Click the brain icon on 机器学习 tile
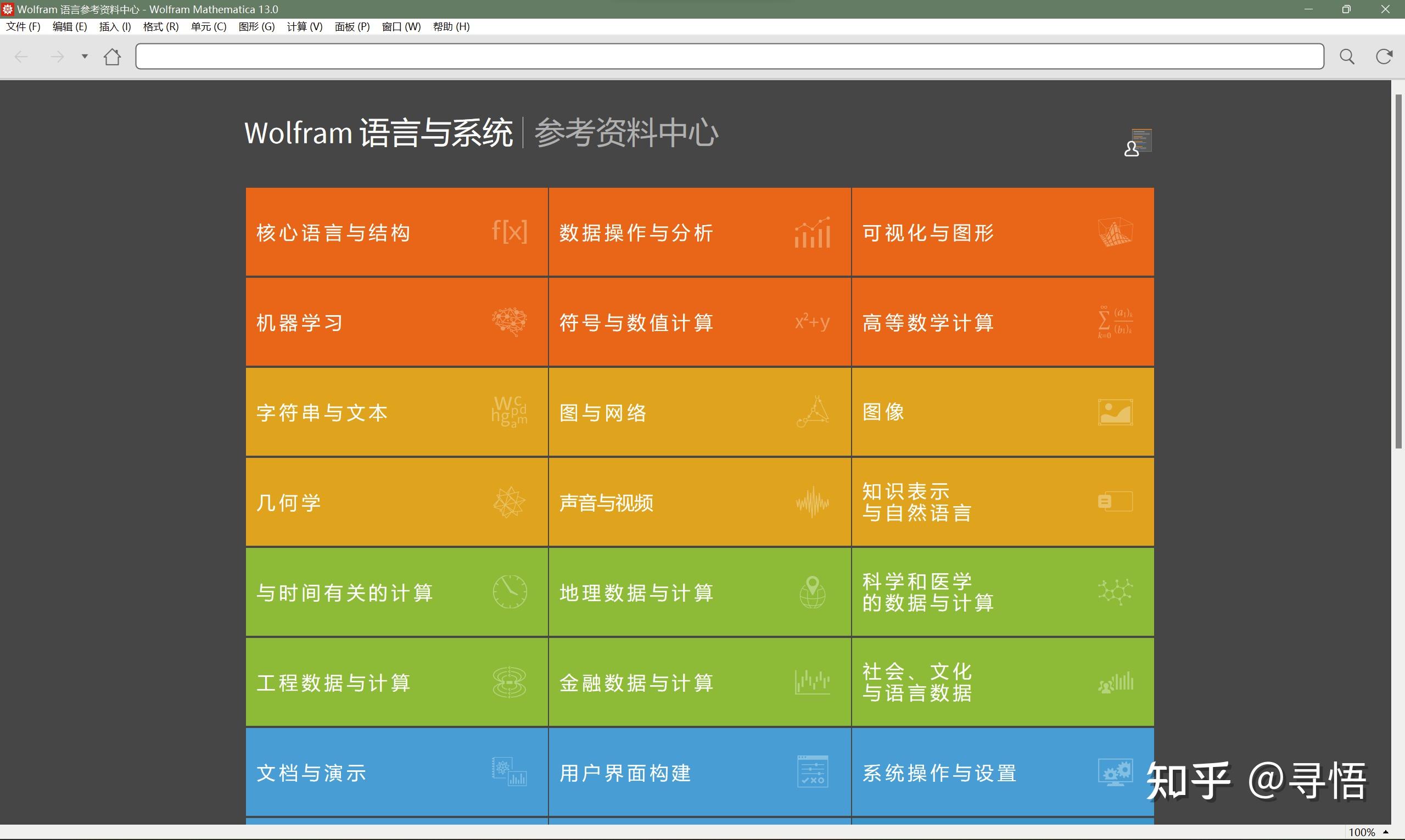The image size is (1405, 840). click(x=510, y=322)
